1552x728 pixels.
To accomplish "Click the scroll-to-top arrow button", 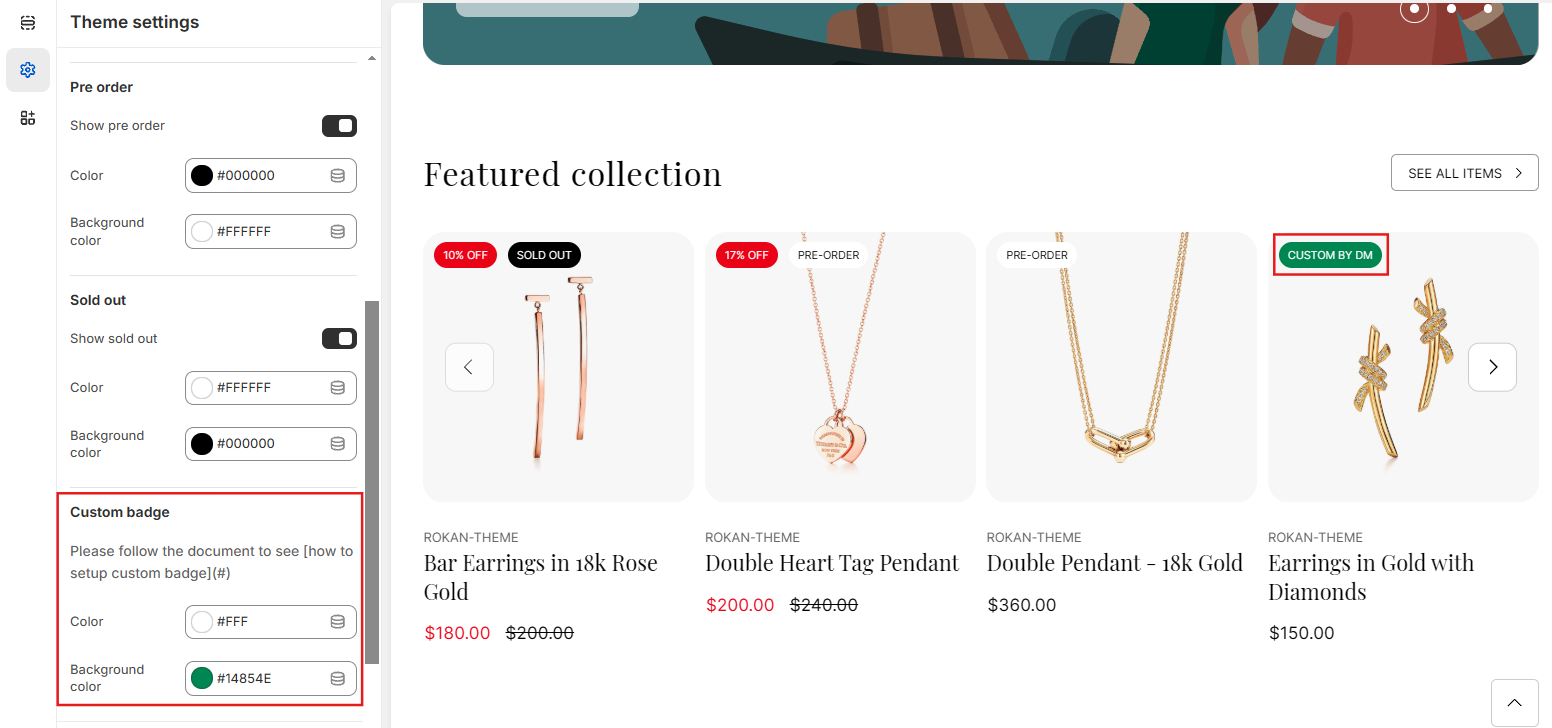I will [x=1515, y=702].
